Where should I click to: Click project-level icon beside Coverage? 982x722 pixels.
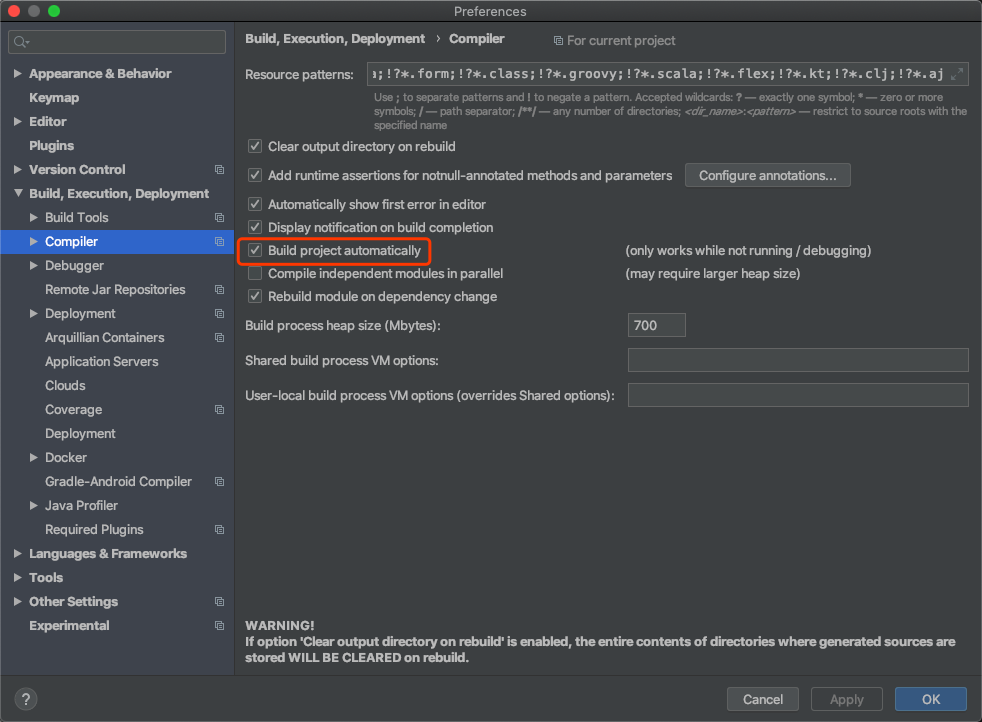tap(219, 410)
